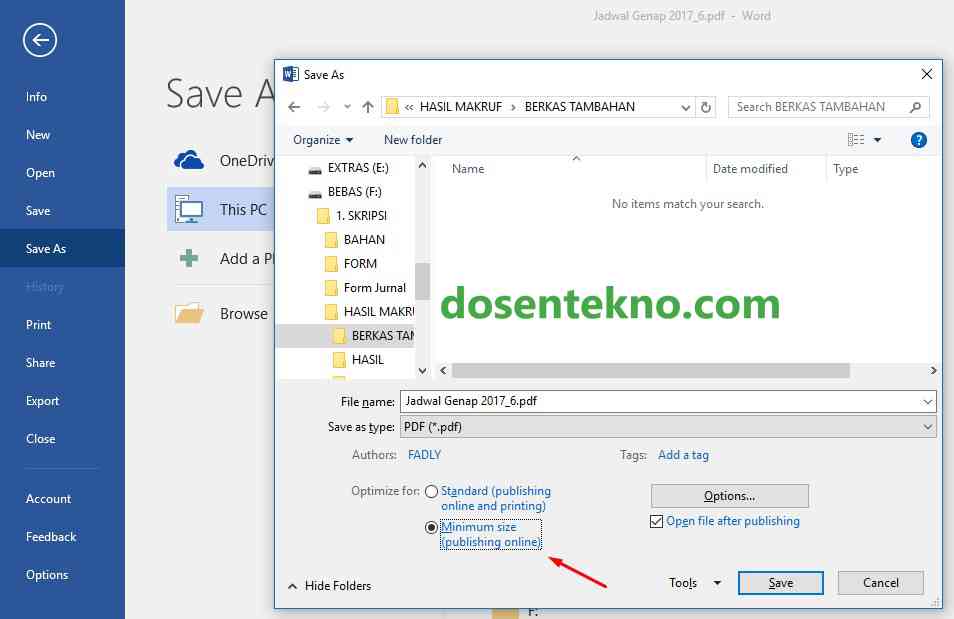The image size is (954, 619).
Task: Choose Close in the backstage menu
Action: click(40, 439)
